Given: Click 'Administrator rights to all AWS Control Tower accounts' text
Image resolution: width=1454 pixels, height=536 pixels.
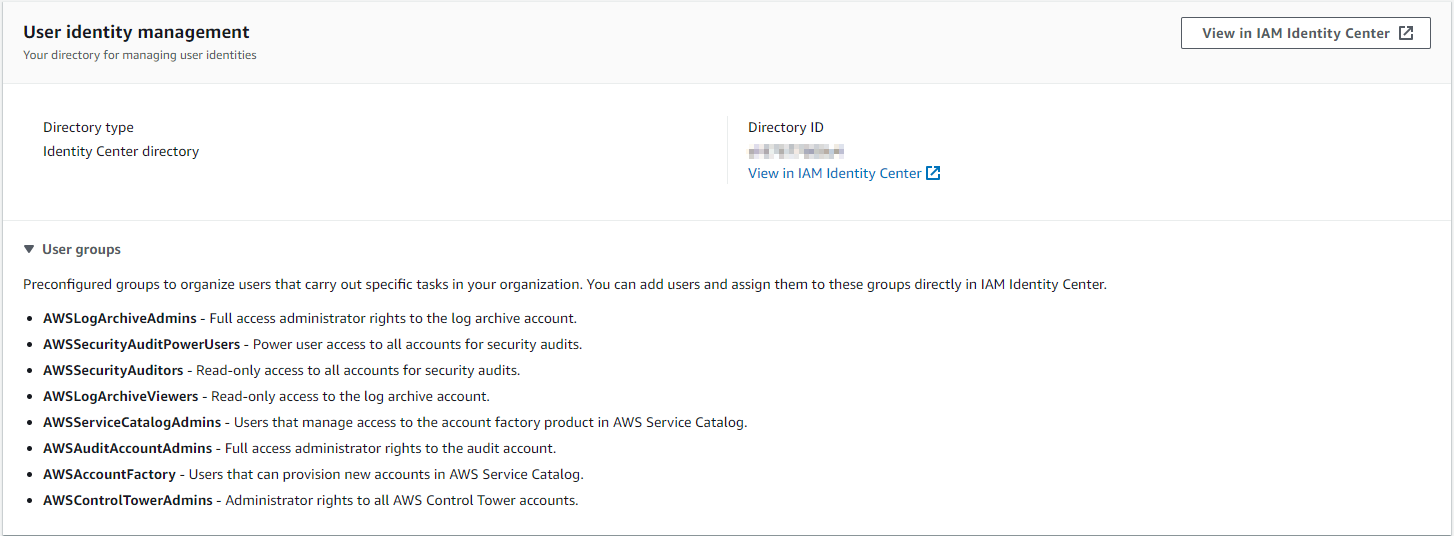Looking at the screenshot, I should tap(402, 500).
